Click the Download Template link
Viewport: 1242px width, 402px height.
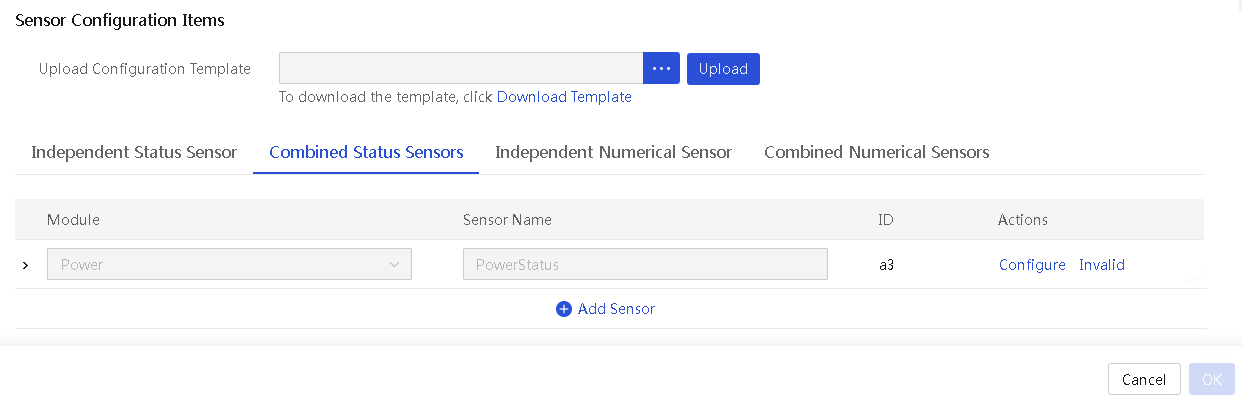click(564, 97)
